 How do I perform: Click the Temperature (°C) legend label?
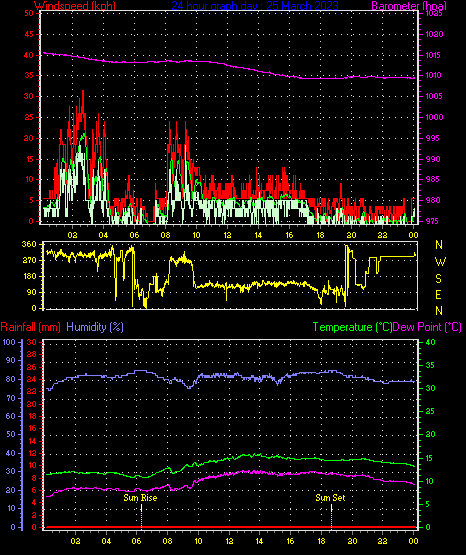(x=352, y=327)
